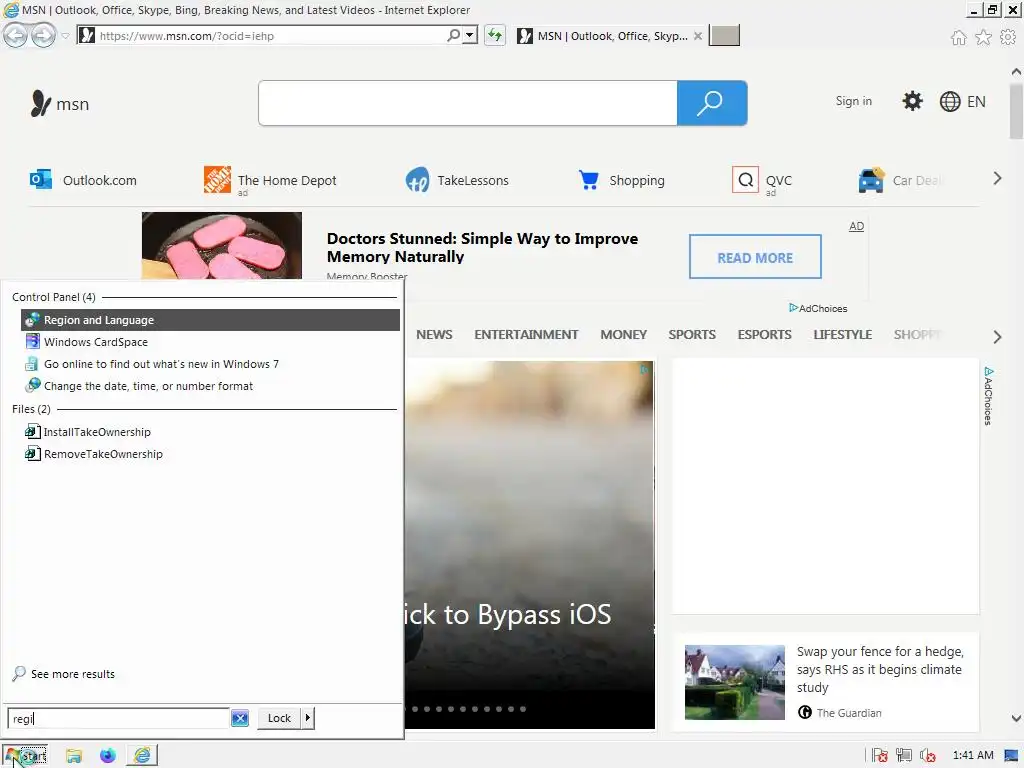Open Firefox from the taskbar

(108, 756)
